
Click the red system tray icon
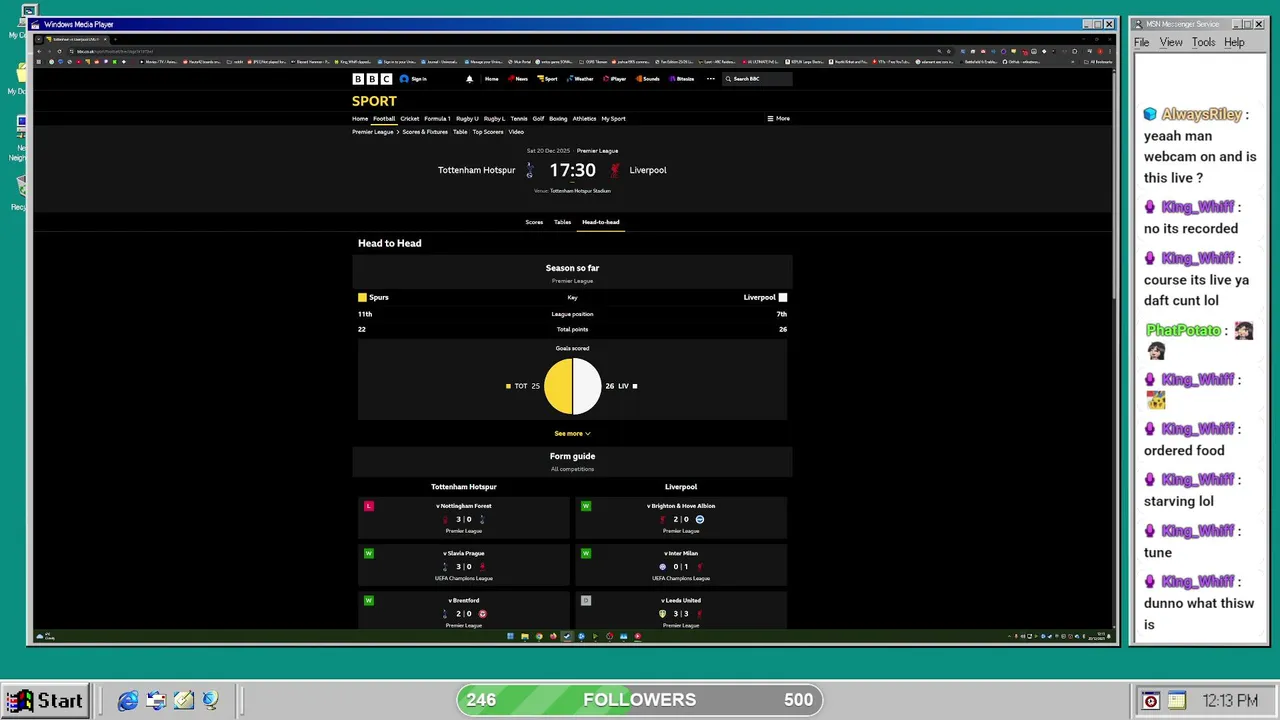point(1150,701)
